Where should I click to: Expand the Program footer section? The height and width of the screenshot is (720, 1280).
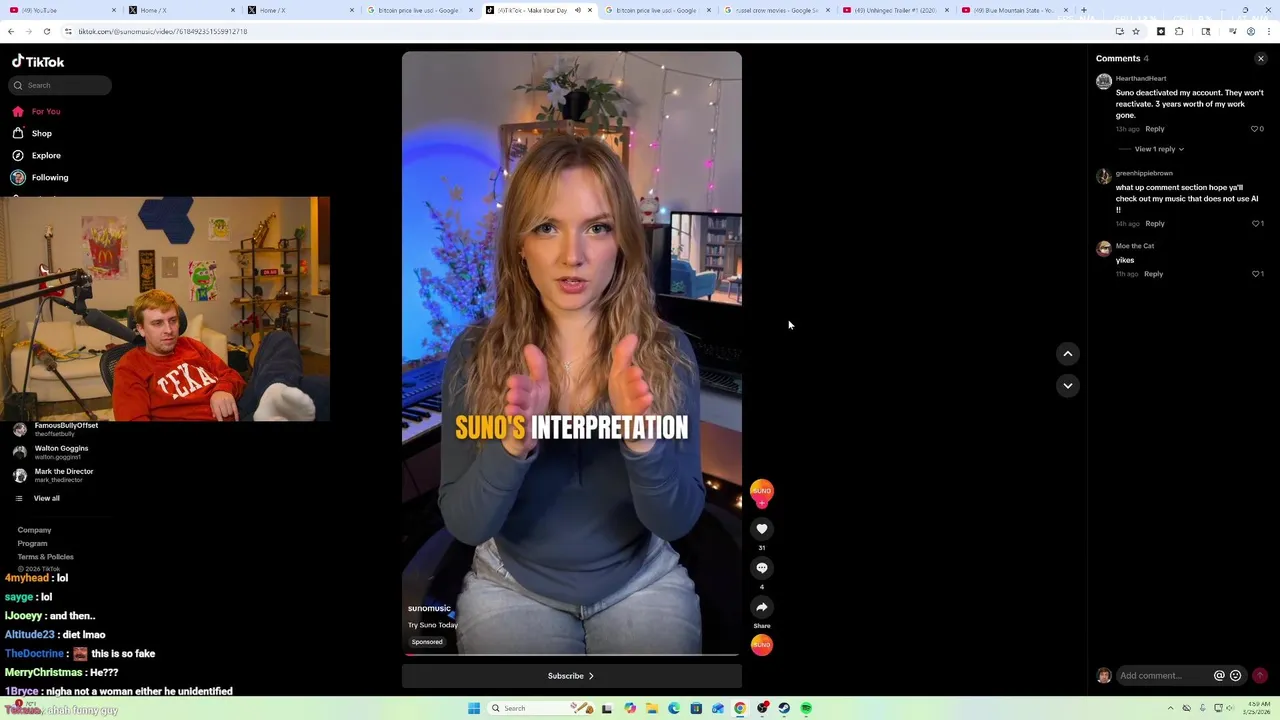coord(32,543)
